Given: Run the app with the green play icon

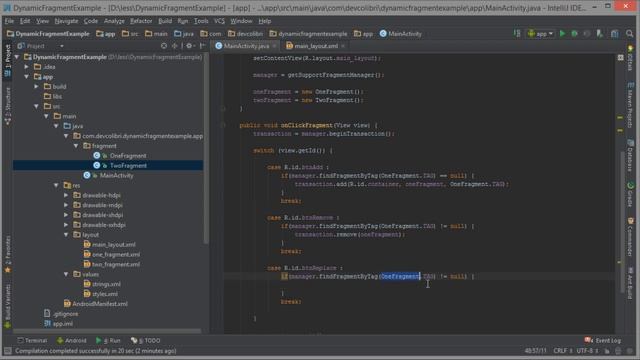Looking at the screenshot, I should [x=562, y=33].
